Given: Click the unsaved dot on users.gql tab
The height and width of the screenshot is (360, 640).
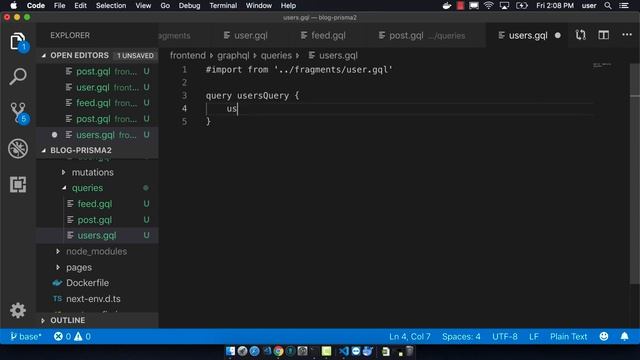Looking at the screenshot, I should click(558, 36).
